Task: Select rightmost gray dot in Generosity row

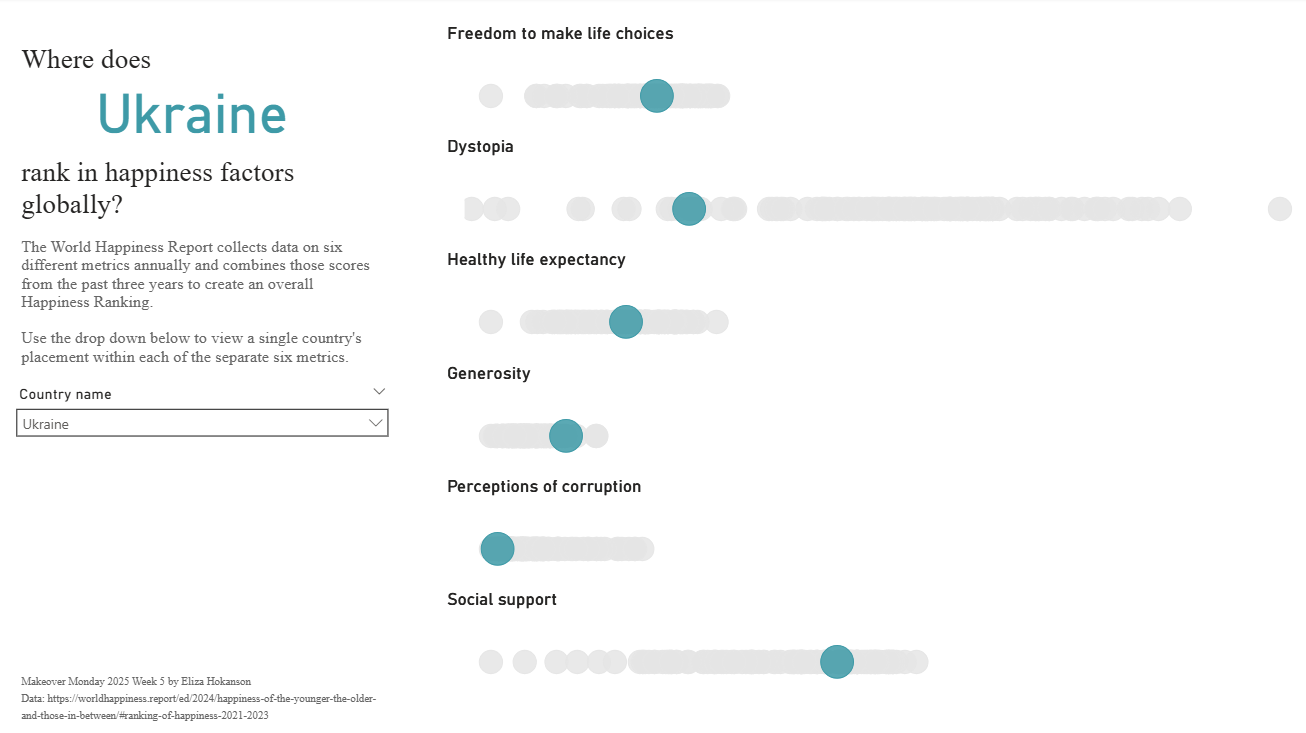Action: click(596, 436)
